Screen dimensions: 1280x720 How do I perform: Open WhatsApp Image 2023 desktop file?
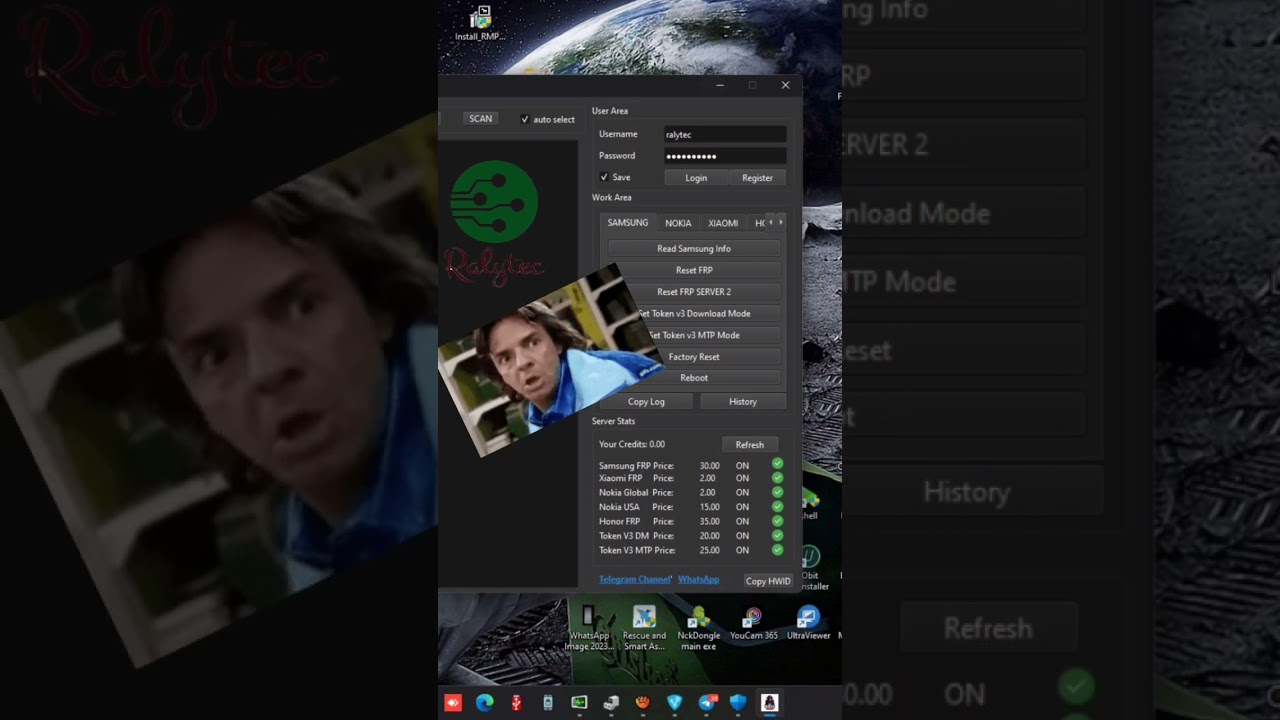pos(589,628)
